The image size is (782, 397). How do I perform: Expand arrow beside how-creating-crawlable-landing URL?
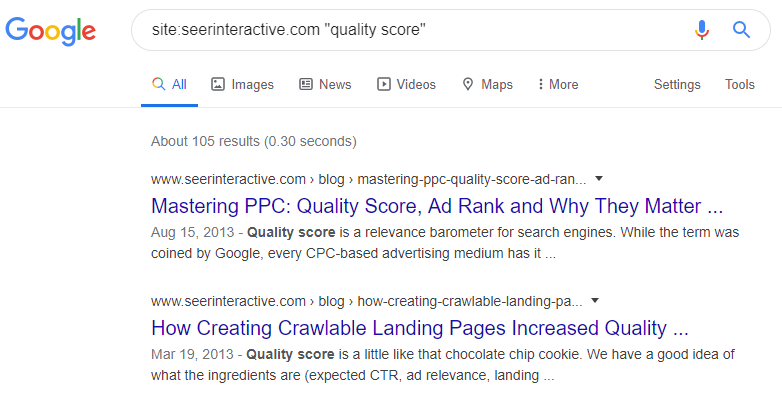(595, 301)
